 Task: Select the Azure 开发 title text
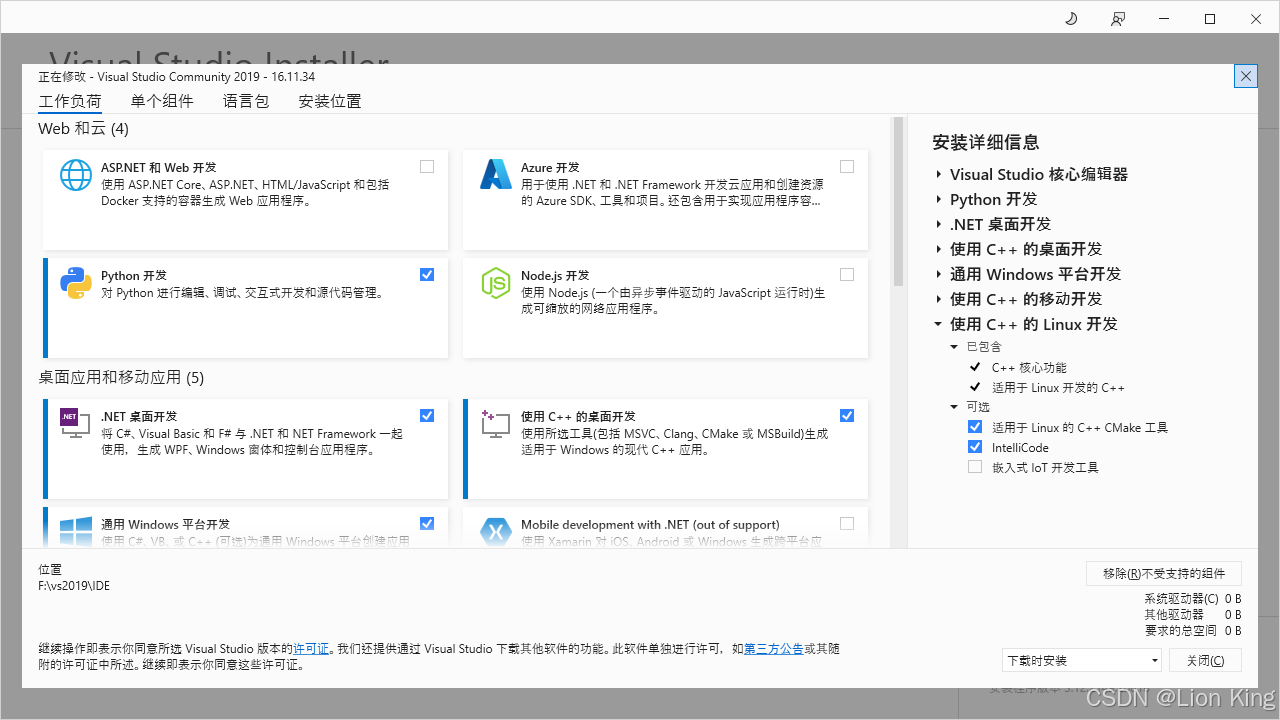click(x=550, y=167)
